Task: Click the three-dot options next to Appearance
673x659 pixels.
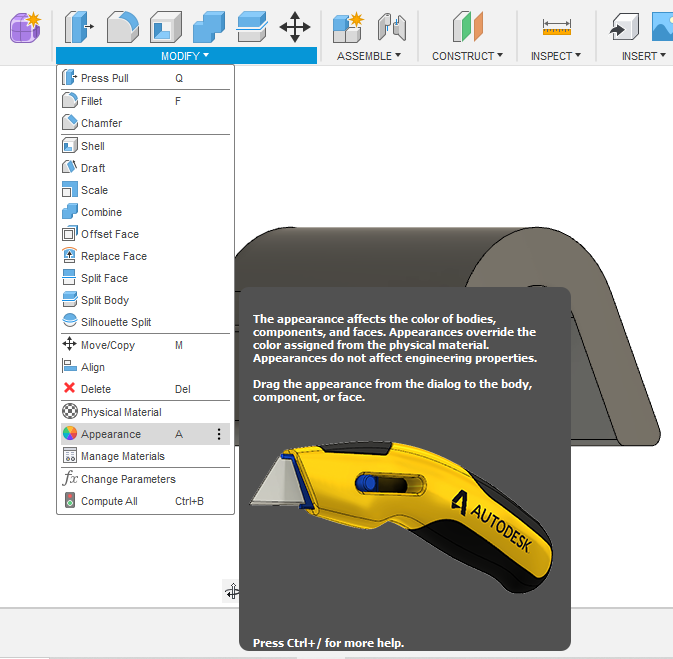Action: coord(219,434)
